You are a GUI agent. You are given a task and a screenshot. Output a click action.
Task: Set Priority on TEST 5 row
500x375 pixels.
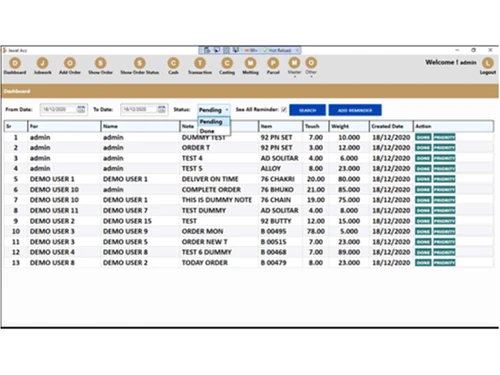pyautogui.click(x=444, y=169)
